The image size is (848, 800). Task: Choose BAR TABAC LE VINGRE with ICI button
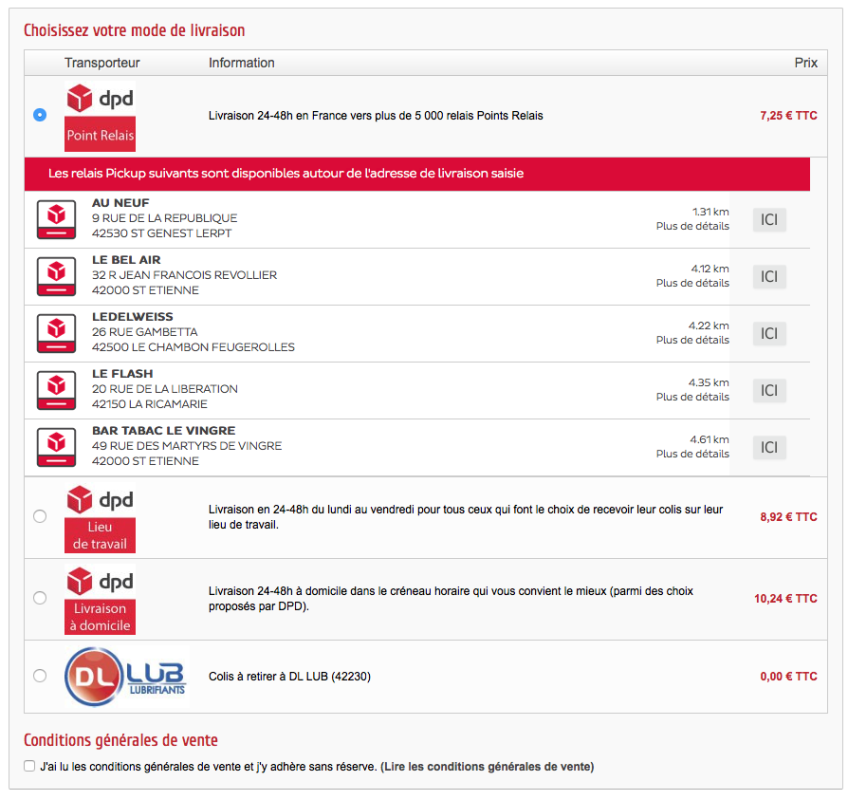click(769, 447)
